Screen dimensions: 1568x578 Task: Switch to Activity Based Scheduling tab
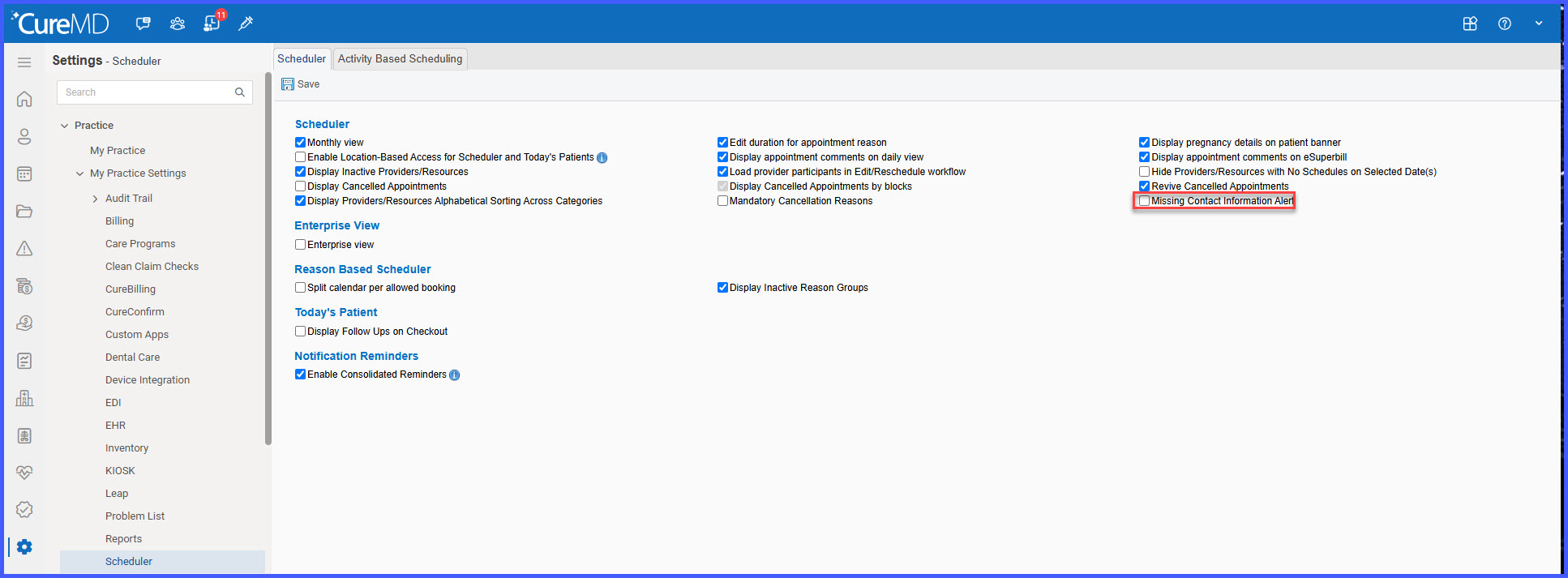[400, 58]
